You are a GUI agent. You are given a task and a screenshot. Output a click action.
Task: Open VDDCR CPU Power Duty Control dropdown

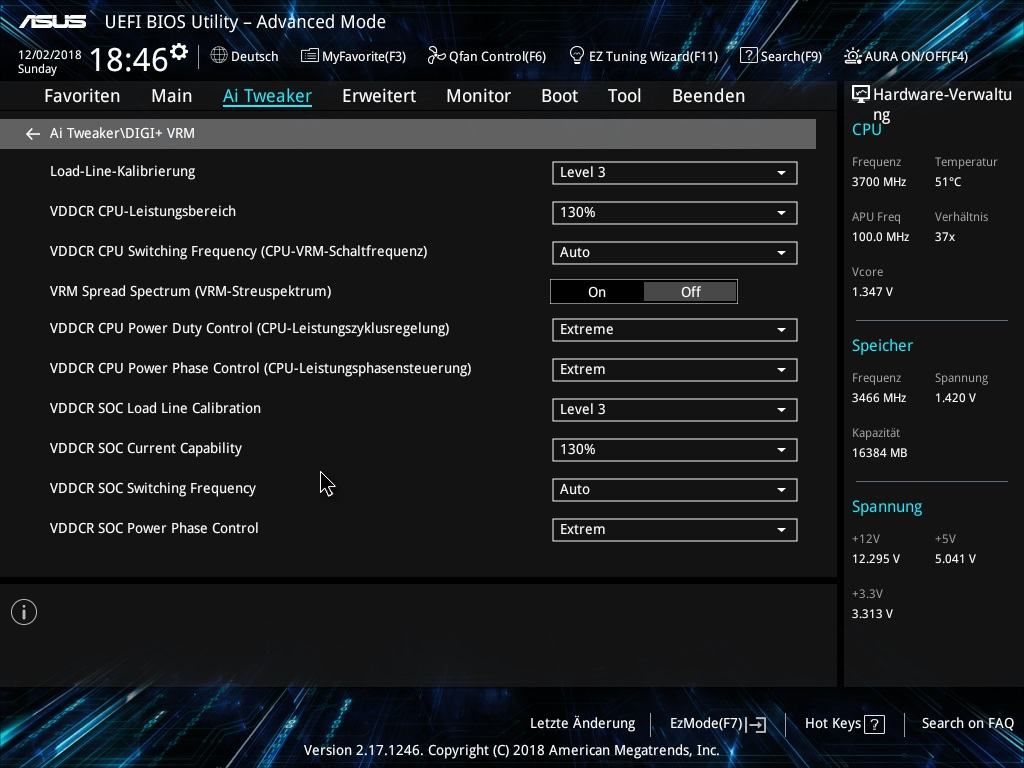(x=675, y=330)
